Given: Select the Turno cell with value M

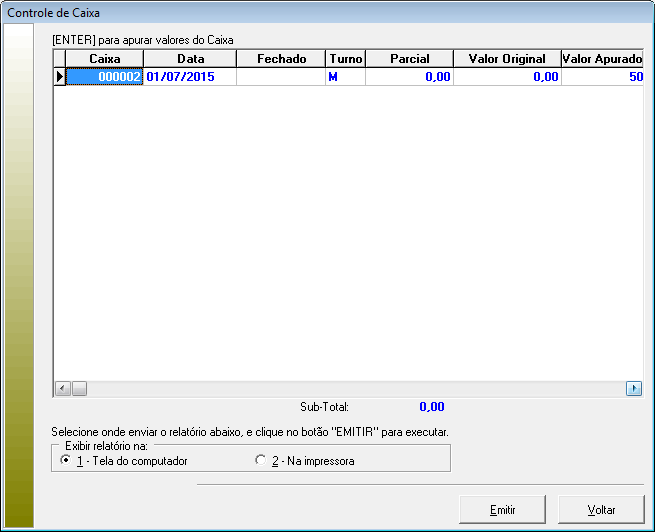Looking at the screenshot, I should [x=346, y=76].
